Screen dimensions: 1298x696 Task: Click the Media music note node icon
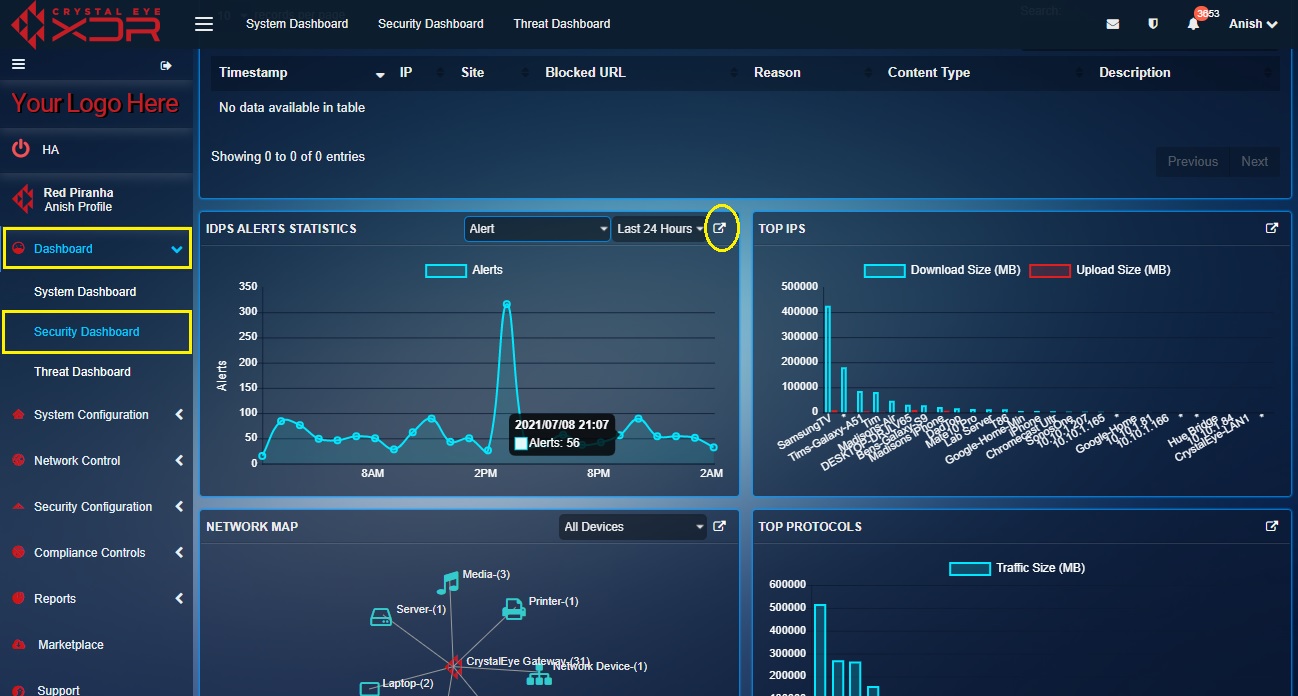click(448, 582)
